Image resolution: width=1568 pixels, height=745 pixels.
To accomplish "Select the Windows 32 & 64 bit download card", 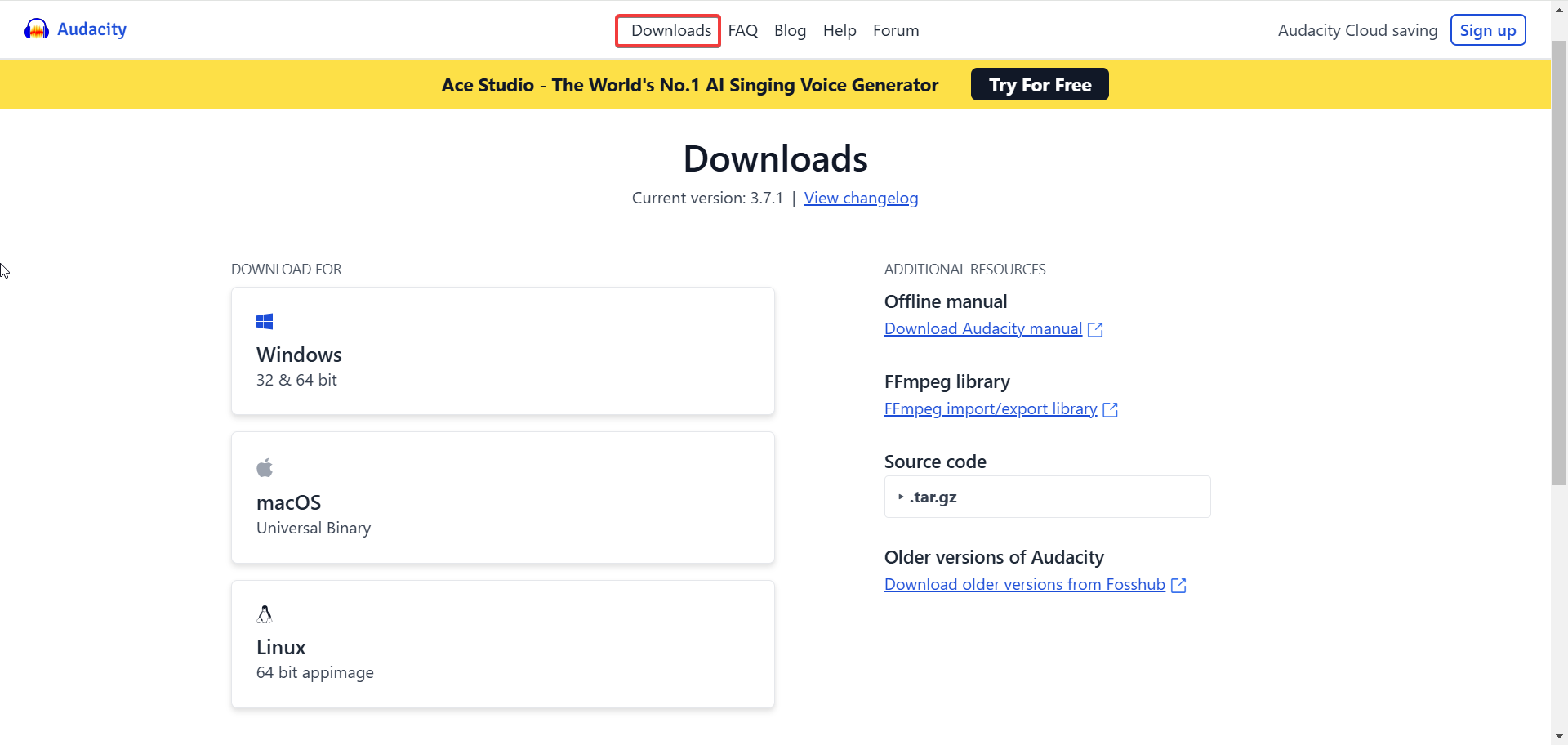I will 503,350.
